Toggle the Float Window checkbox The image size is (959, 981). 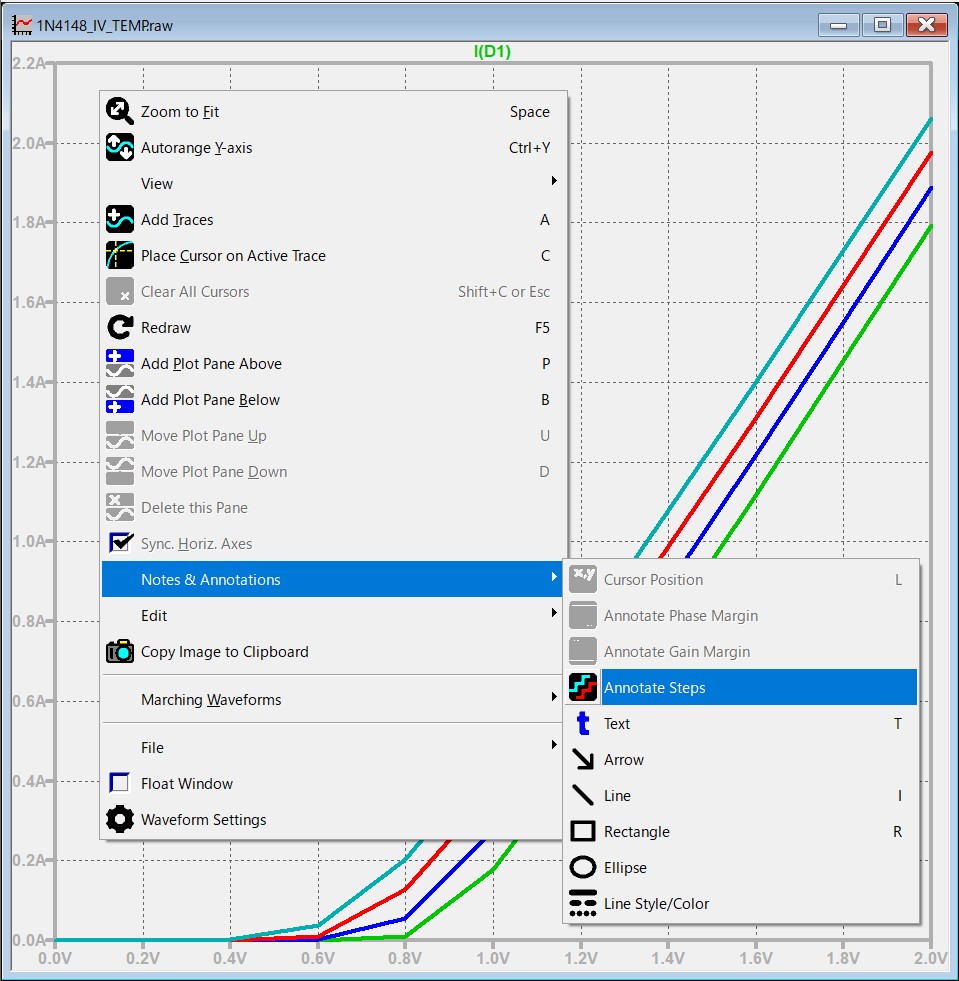point(120,784)
